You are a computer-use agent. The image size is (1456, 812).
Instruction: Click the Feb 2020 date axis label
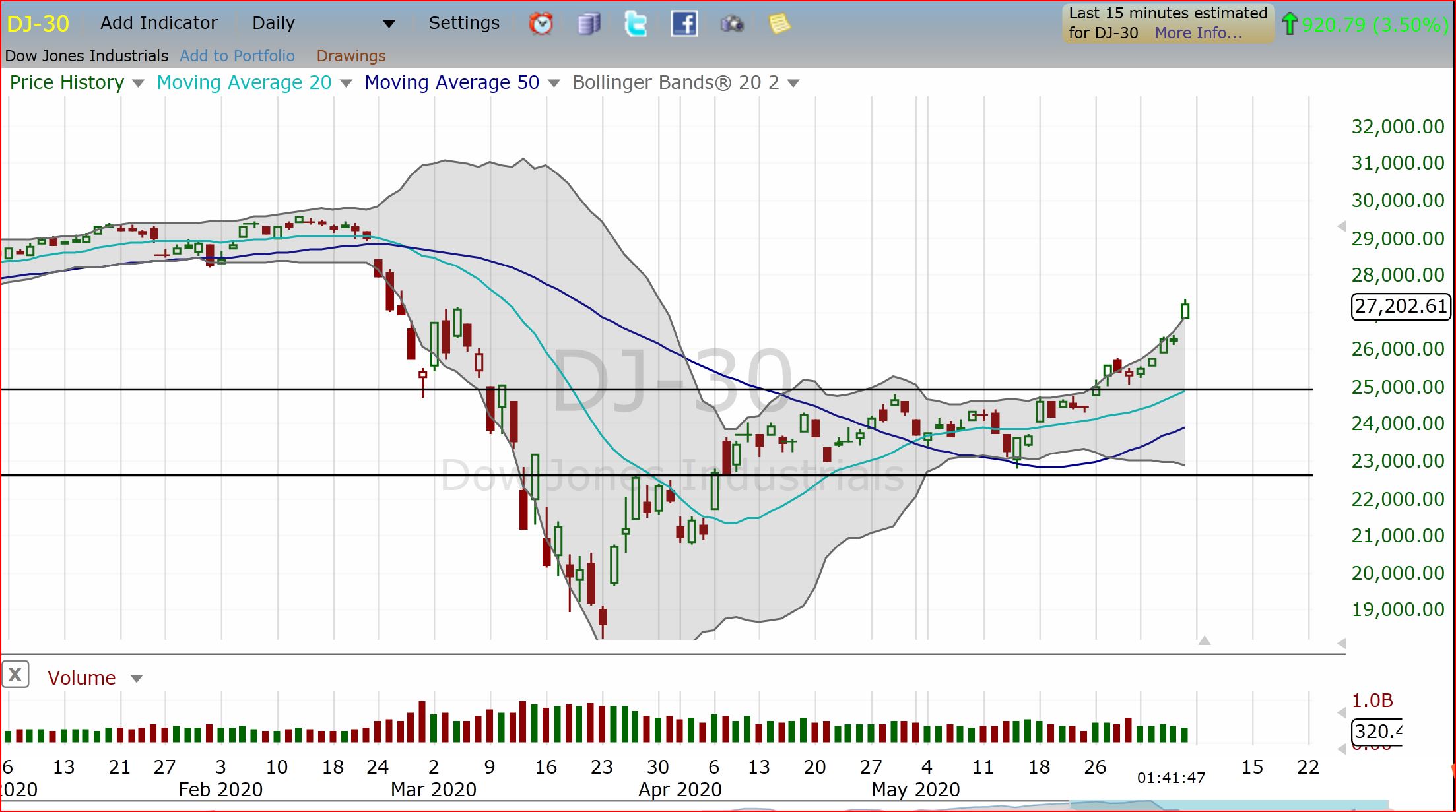[220, 790]
